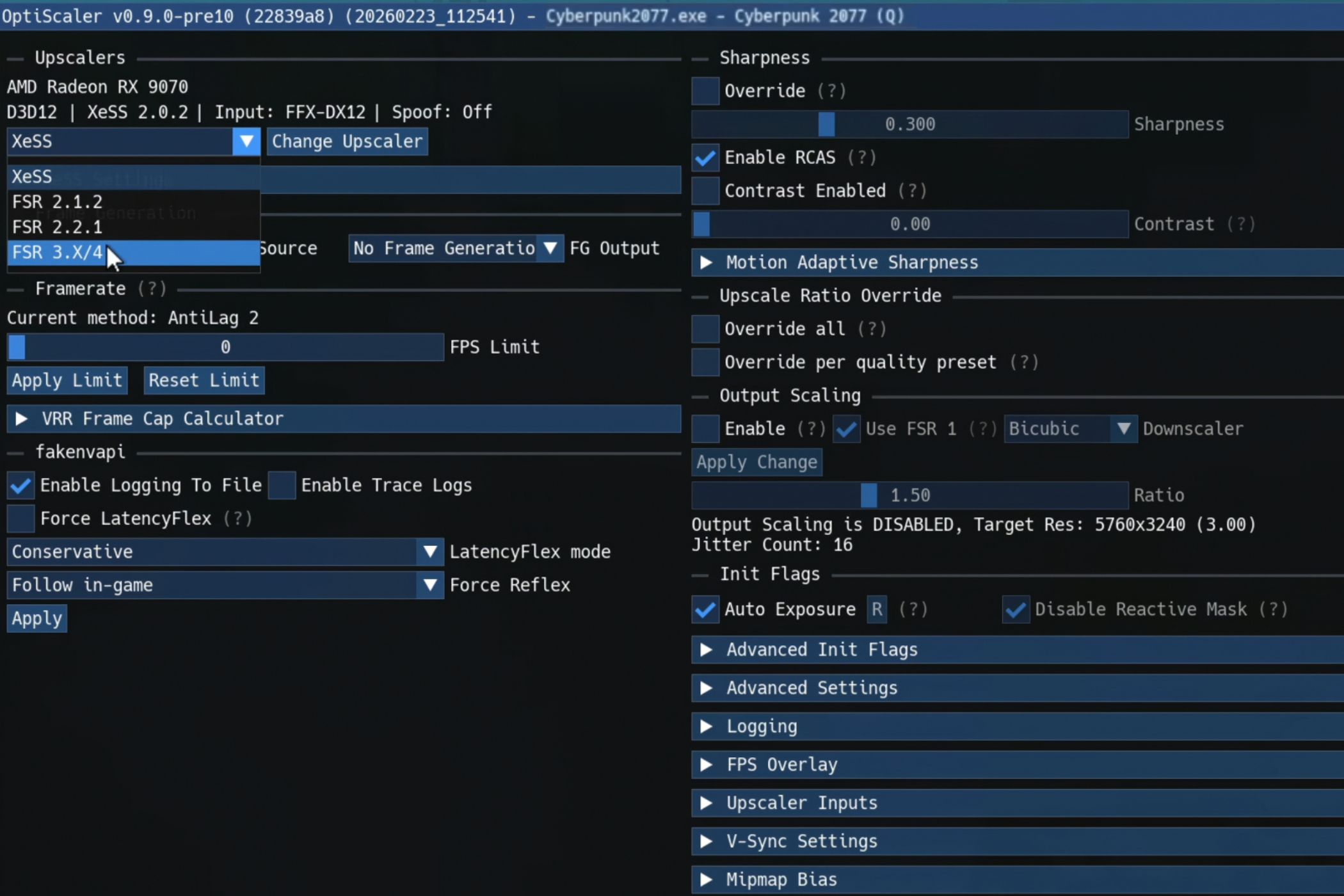Viewport: 1344px width, 896px height.
Task: Expand Advanced Init Flags section
Action: (1018, 650)
